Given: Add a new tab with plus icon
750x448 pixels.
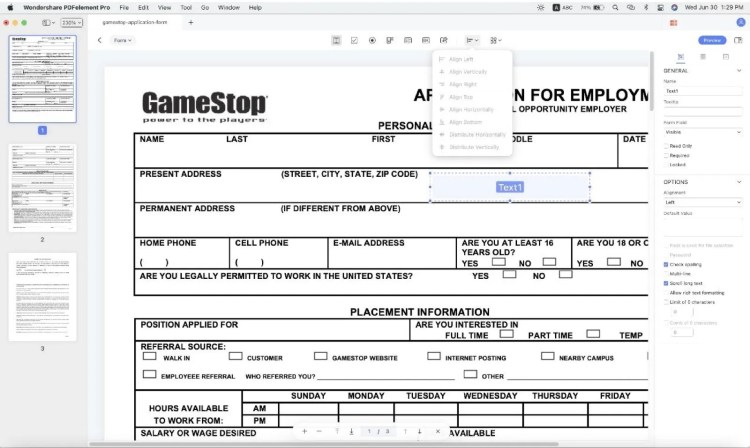Looking at the screenshot, I should 191,22.
